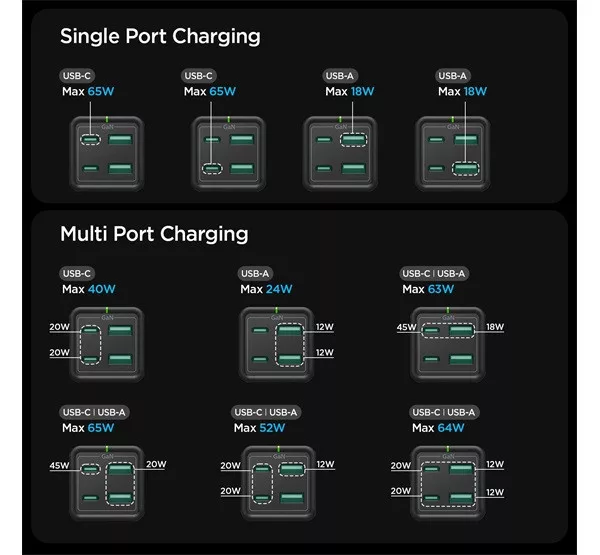Click the highlighted bottom USB-A port in fourth charger
600x555 pixels.
tap(465, 169)
